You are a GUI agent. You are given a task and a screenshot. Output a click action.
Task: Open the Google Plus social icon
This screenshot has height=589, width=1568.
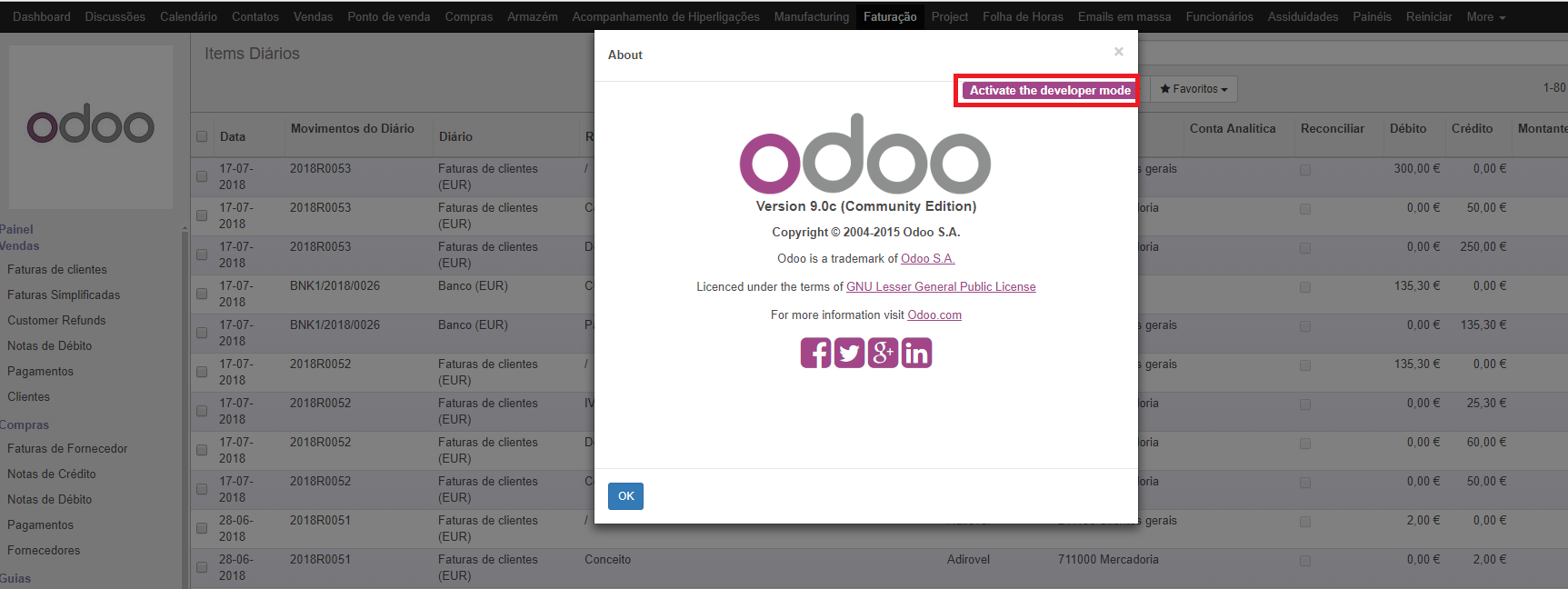tap(883, 353)
